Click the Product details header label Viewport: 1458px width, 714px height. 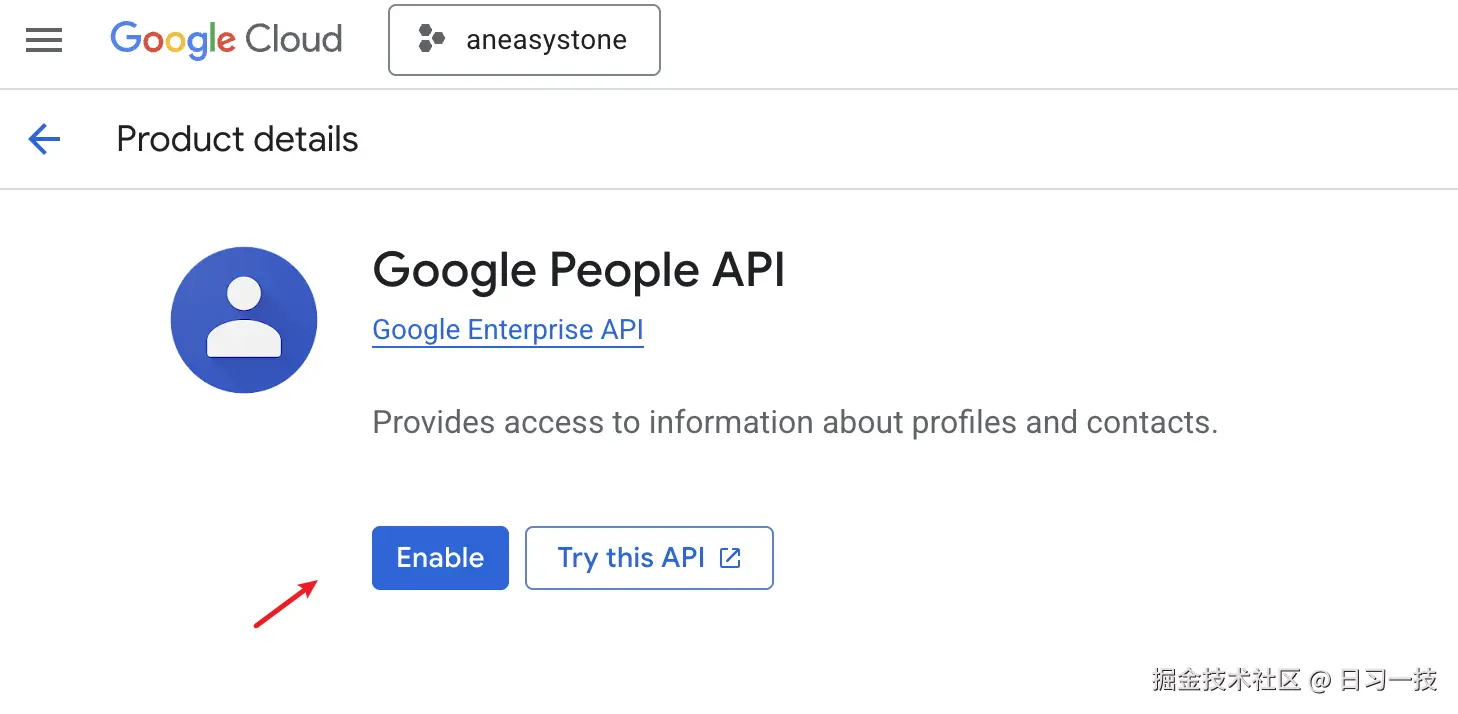click(x=236, y=139)
